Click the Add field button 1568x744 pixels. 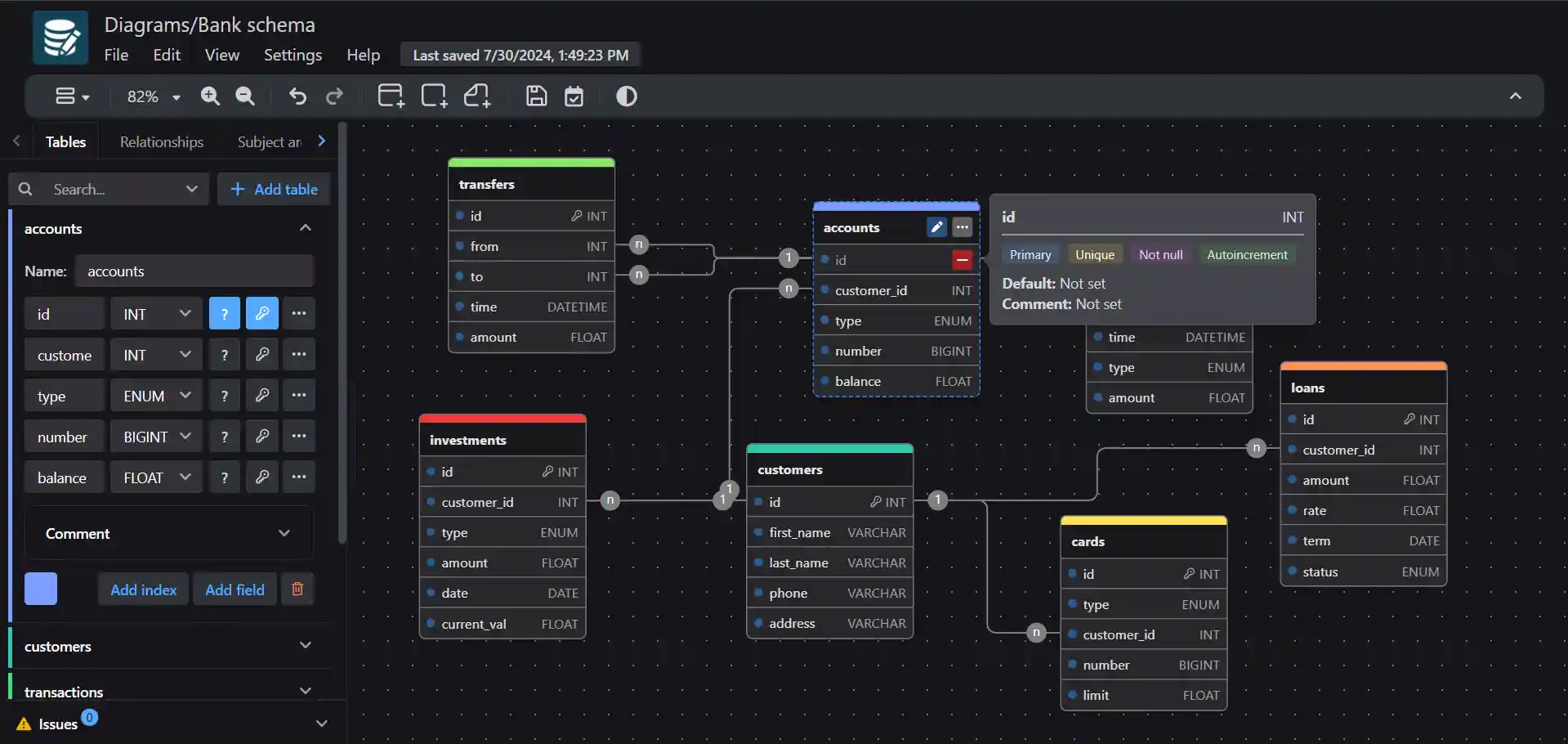[235, 589]
